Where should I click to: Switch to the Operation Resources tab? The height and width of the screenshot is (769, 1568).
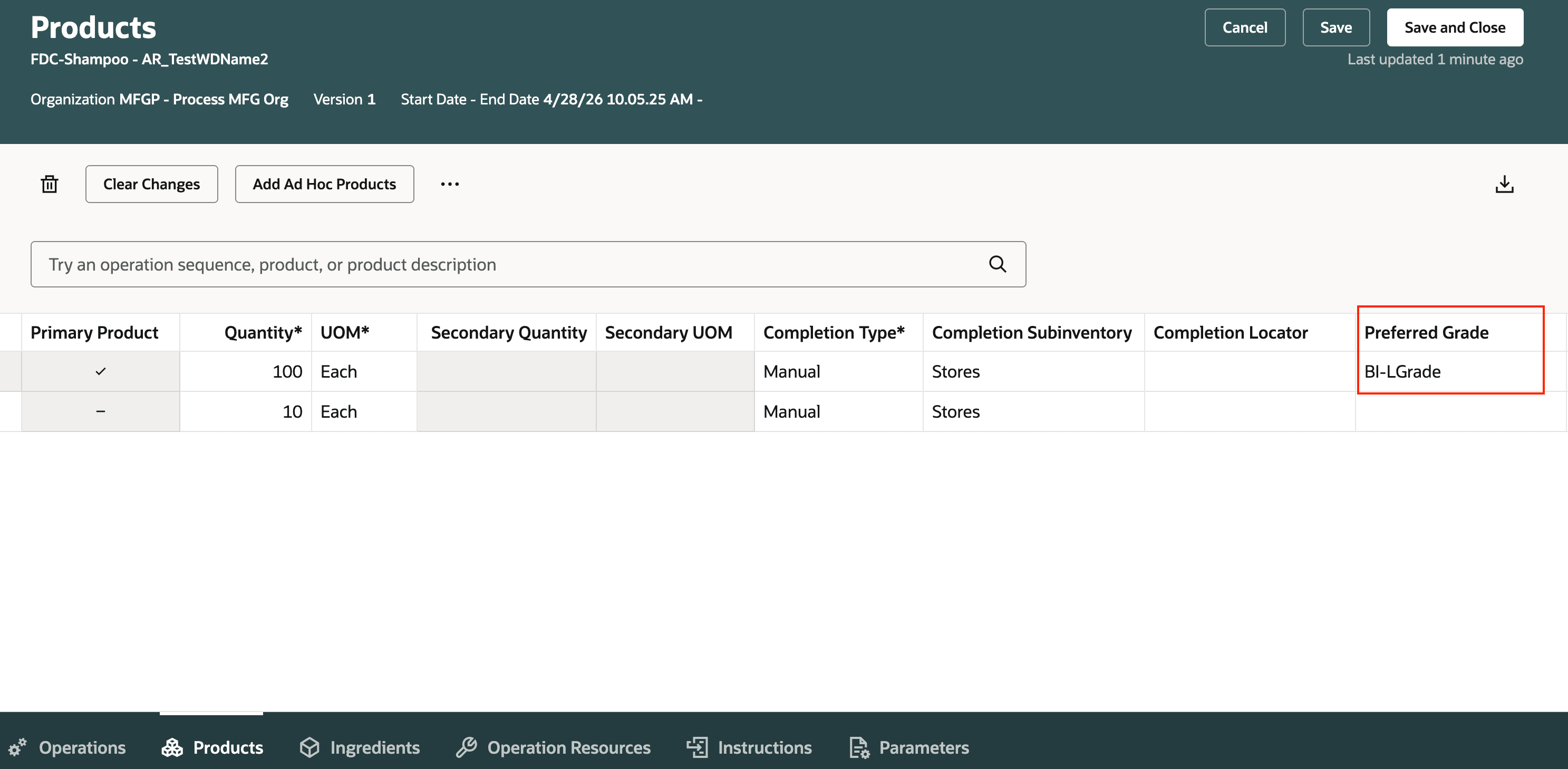click(x=553, y=747)
